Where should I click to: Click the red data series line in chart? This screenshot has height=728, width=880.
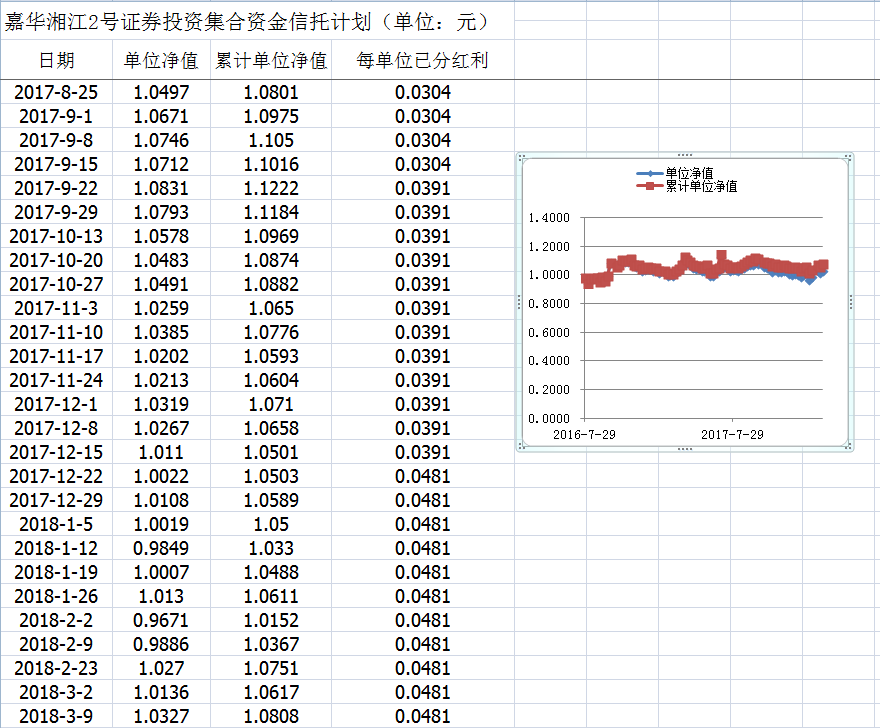tap(626, 261)
